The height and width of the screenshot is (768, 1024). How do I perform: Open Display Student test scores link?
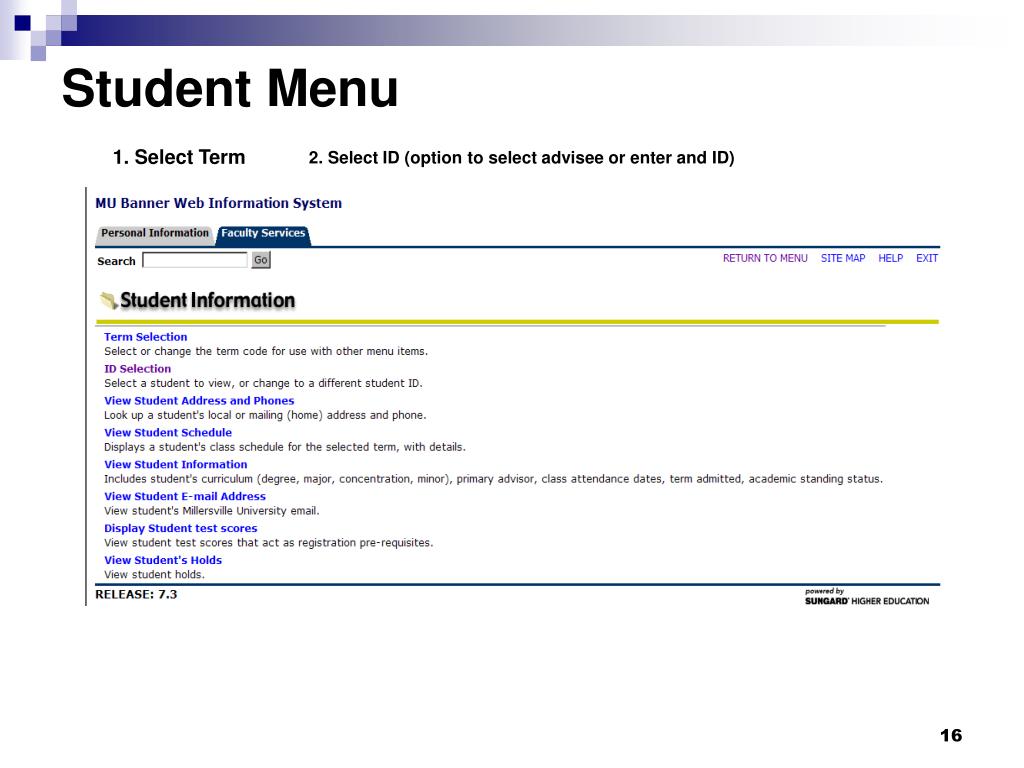point(181,528)
